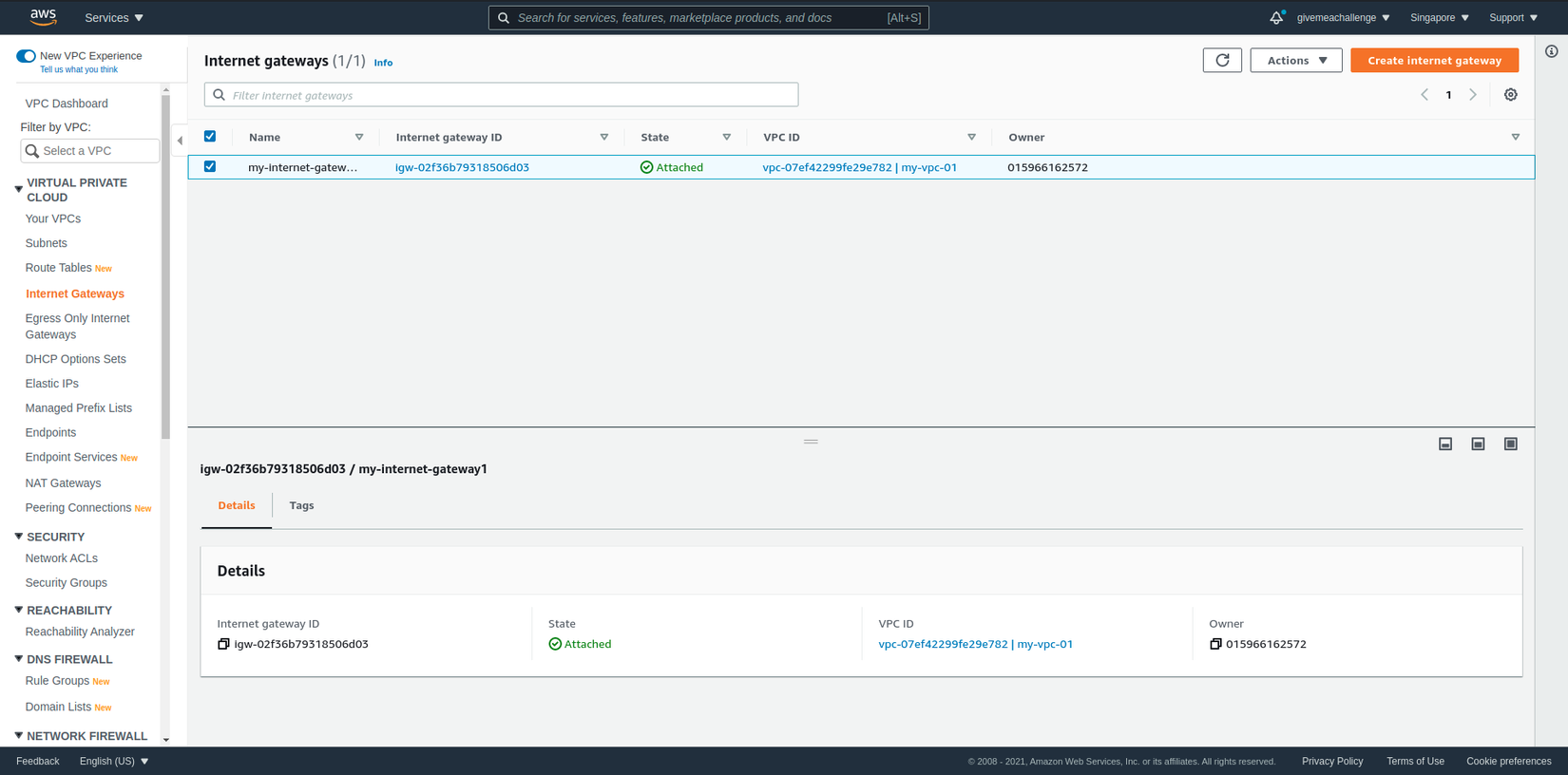Toggle the select-all header checkbox

click(x=210, y=136)
